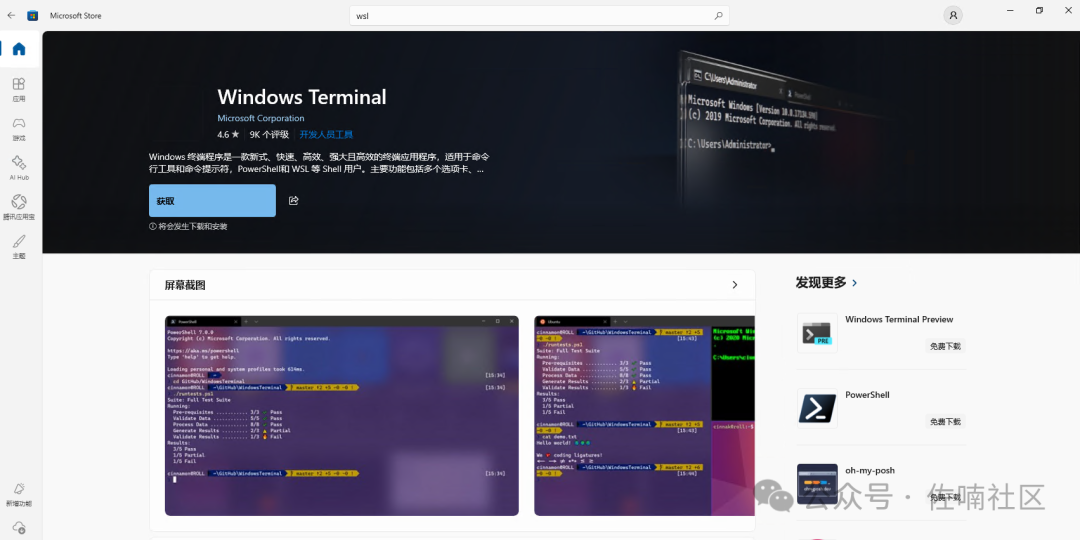
Task: Select the Windows Terminal Preview title text
Action: 899,320
